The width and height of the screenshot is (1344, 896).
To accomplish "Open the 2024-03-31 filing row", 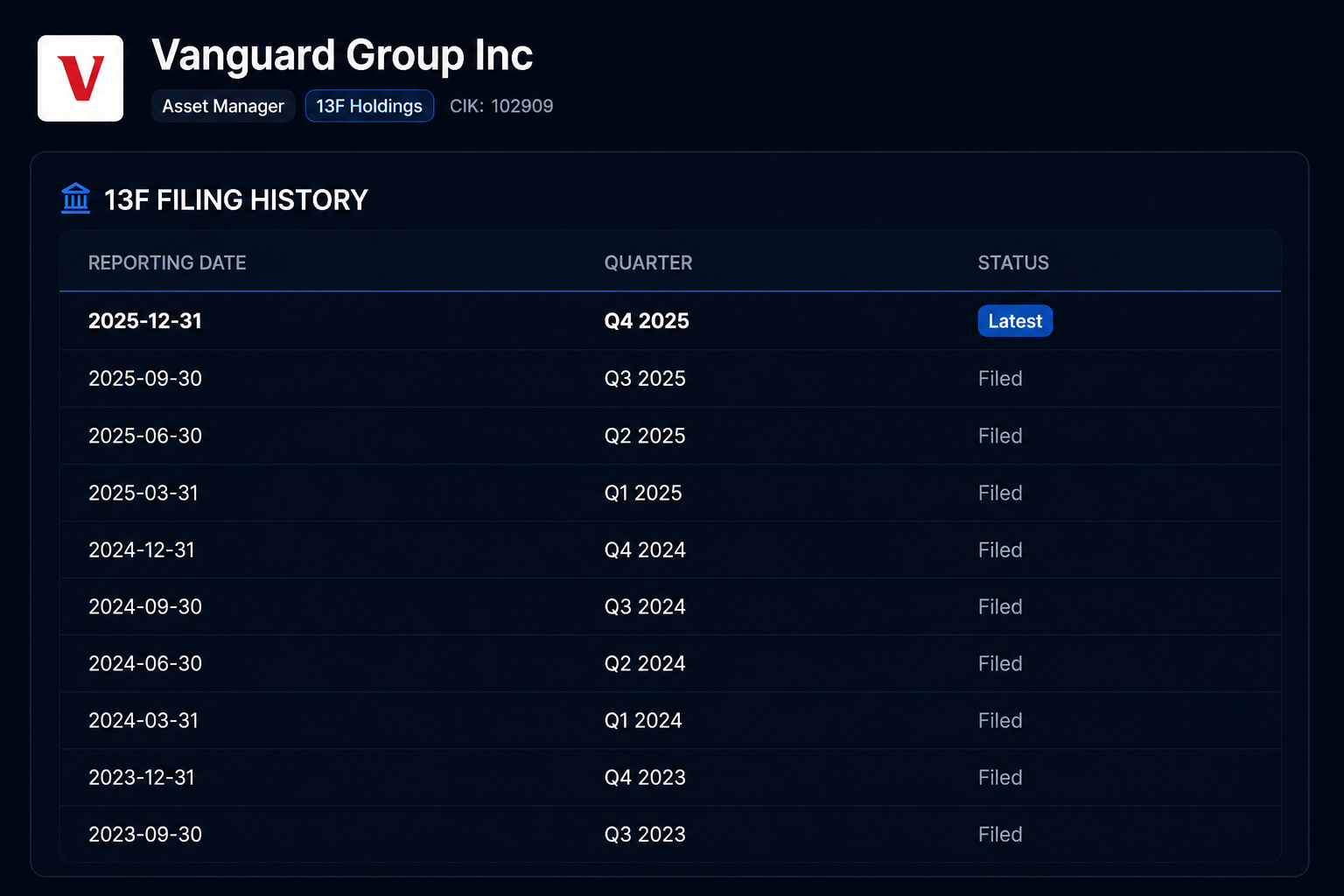I will tap(670, 720).
